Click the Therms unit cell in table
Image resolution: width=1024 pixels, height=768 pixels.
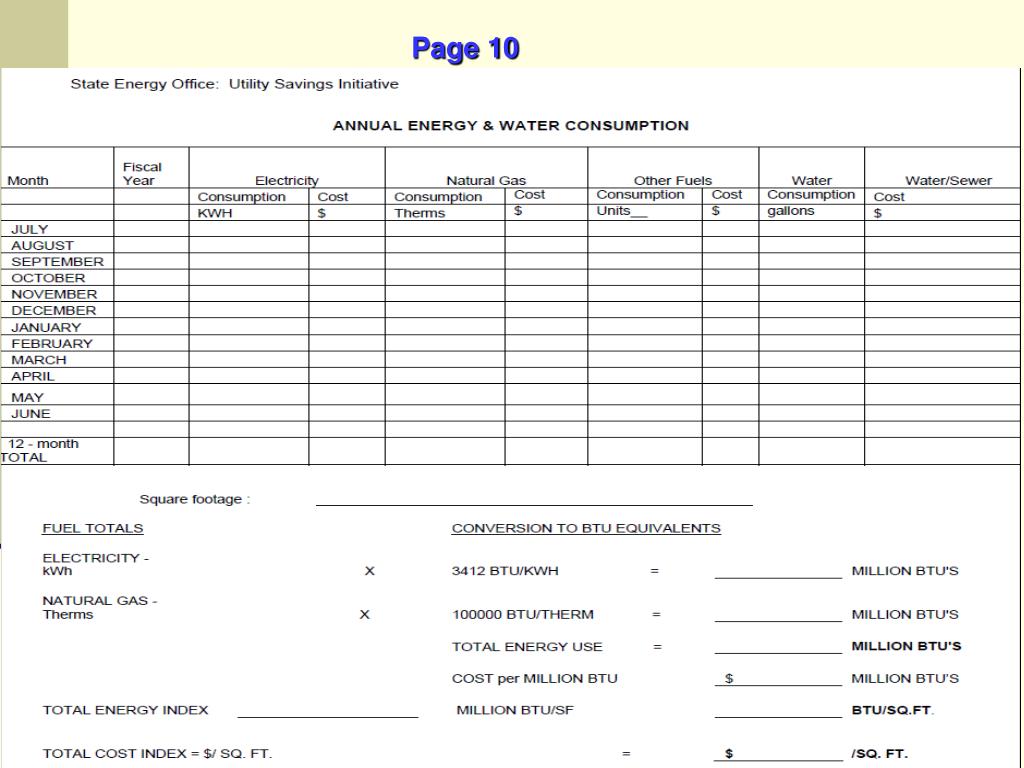pyautogui.click(x=419, y=213)
